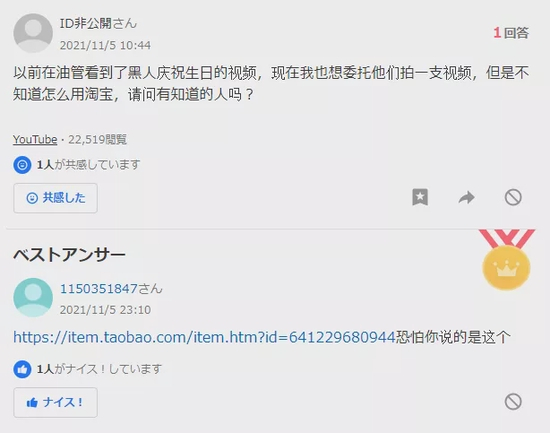Viewport: 550px width, 433px height.
Task: Click the 1回答 answer count
Action: click(511, 33)
